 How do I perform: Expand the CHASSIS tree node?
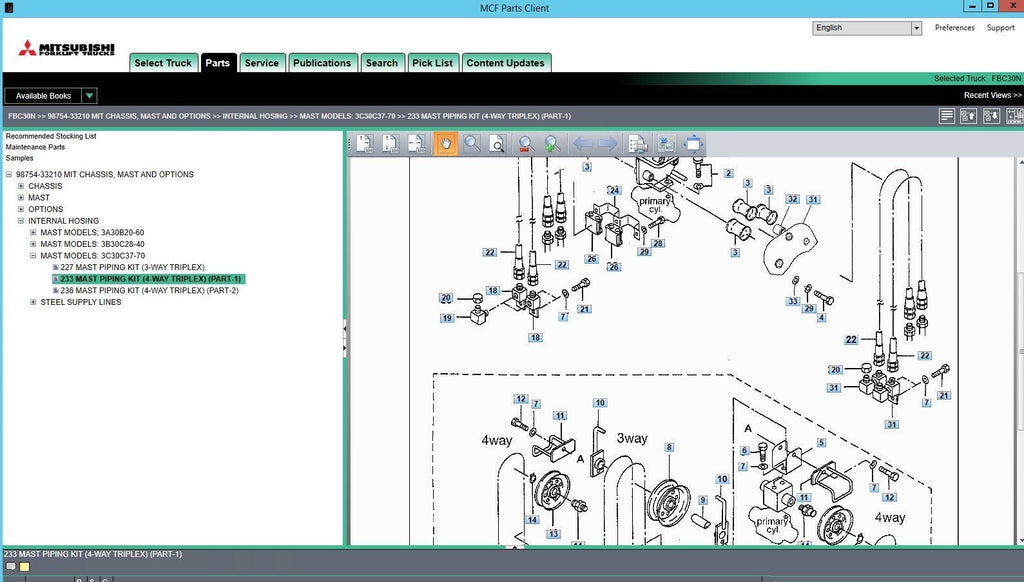[x=21, y=186]
